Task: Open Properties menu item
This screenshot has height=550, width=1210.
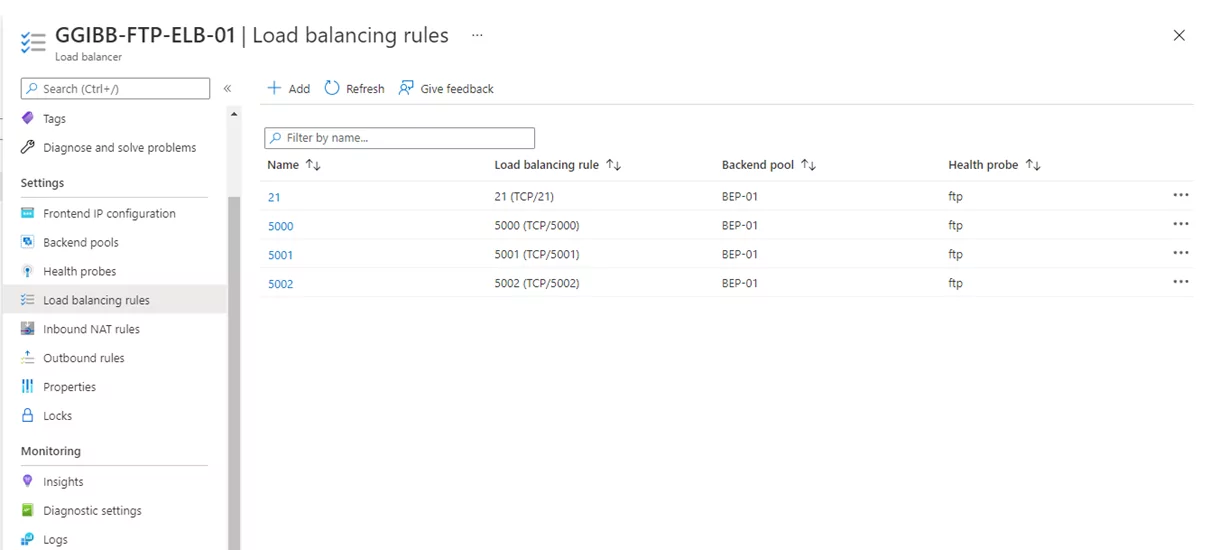Action: tap(69, 388)
